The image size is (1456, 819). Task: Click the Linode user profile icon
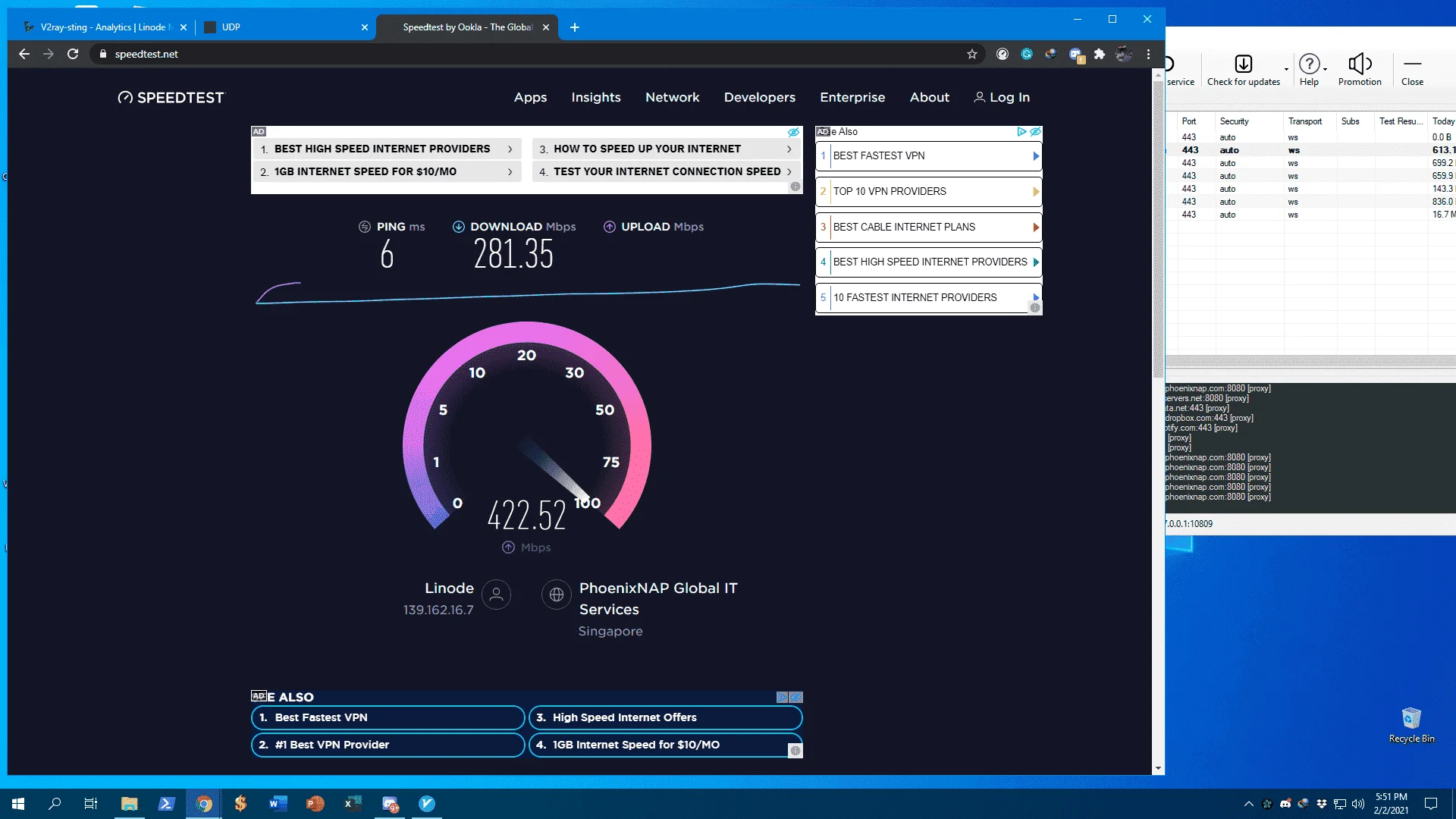click(497, 595)
